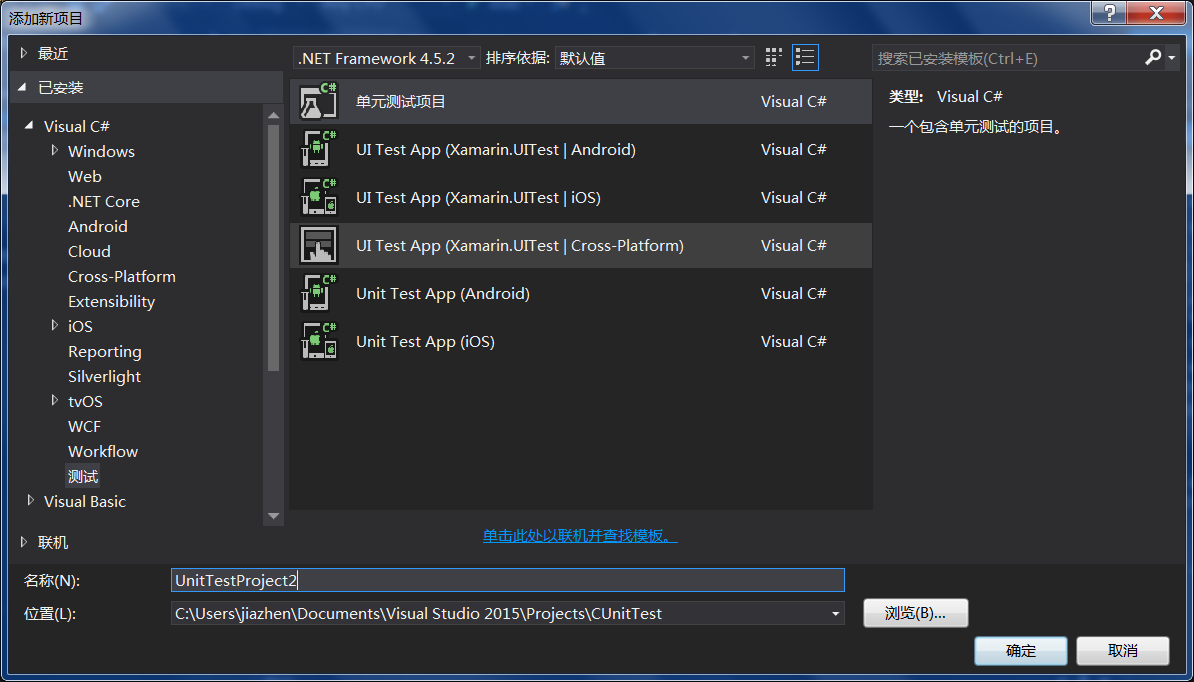The height and width of the screenshot is (682, 1194).
Task: Select the 测试 category
Action: pyautogui.click(x=83, y=477)
